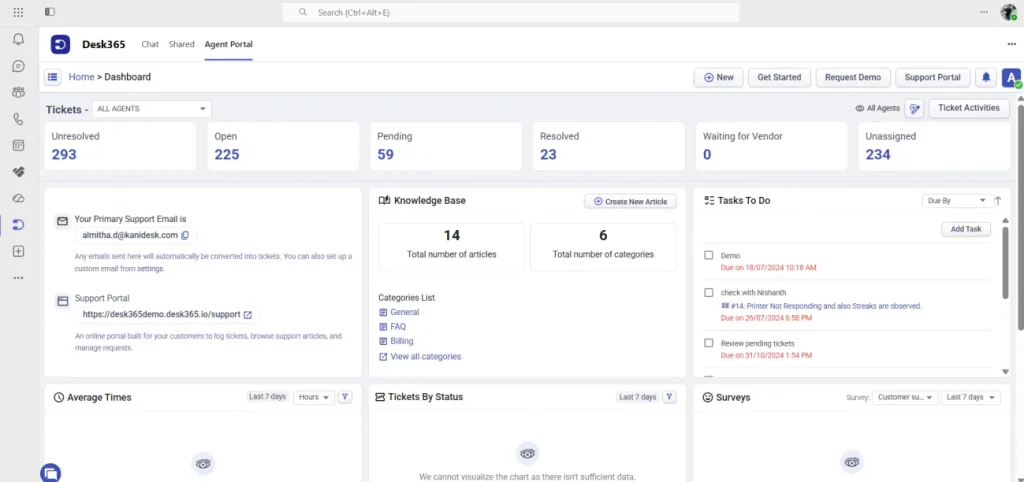Screen dimensions: 1024x482
Task: Open the OneDrive cloud icon
Action: coord(18,198)
